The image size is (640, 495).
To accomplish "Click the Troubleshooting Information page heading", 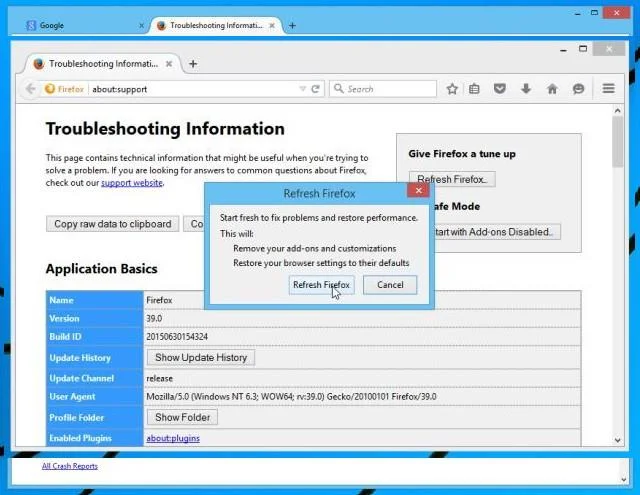I will point(165,129).
